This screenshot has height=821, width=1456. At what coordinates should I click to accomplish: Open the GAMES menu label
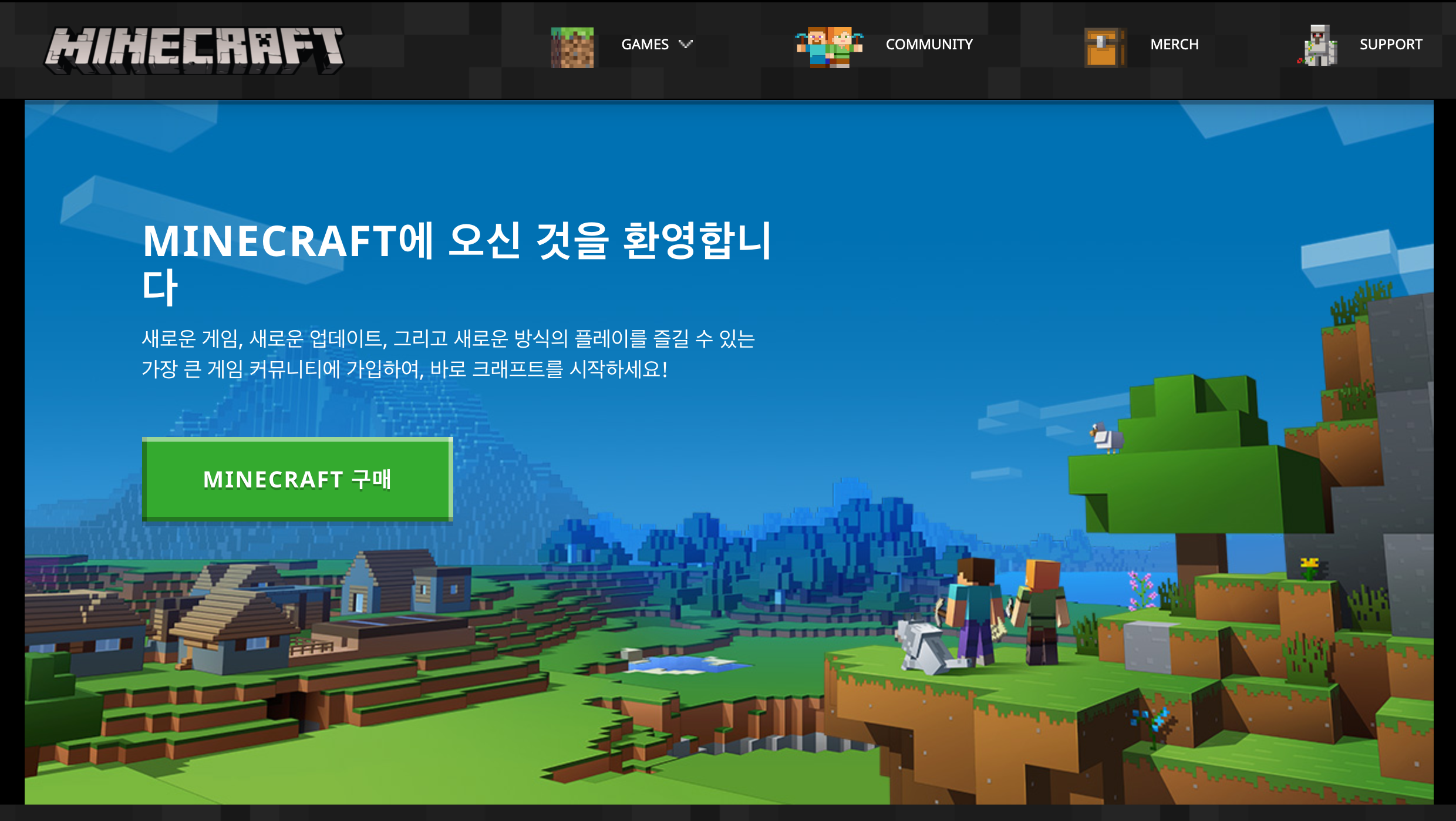(645, 45)
